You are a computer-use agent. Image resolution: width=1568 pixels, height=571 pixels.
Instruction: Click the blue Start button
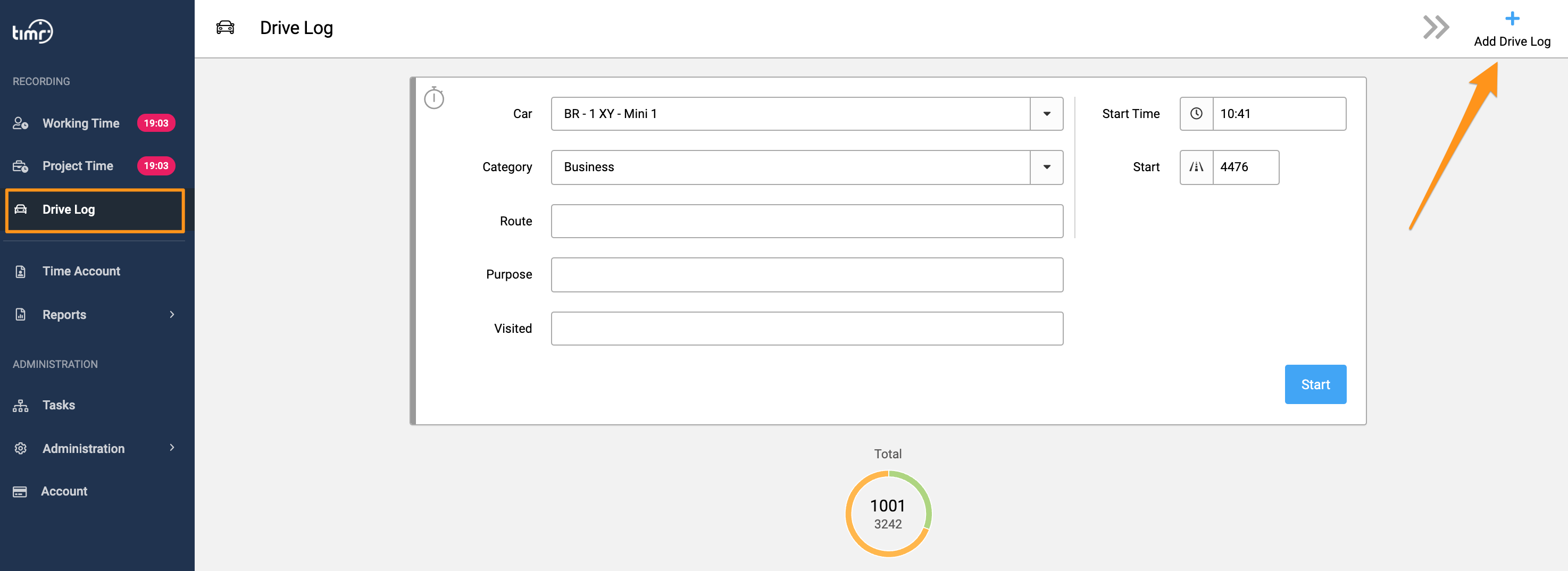1315,384
